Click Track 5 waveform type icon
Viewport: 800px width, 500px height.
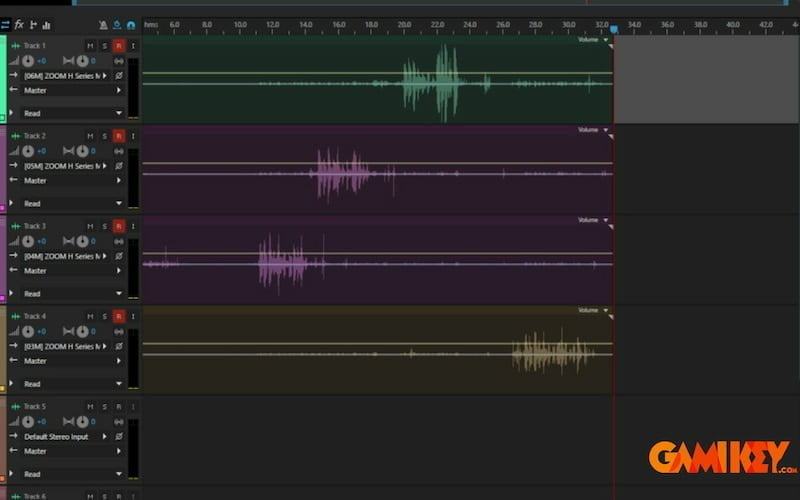point(16,407)
